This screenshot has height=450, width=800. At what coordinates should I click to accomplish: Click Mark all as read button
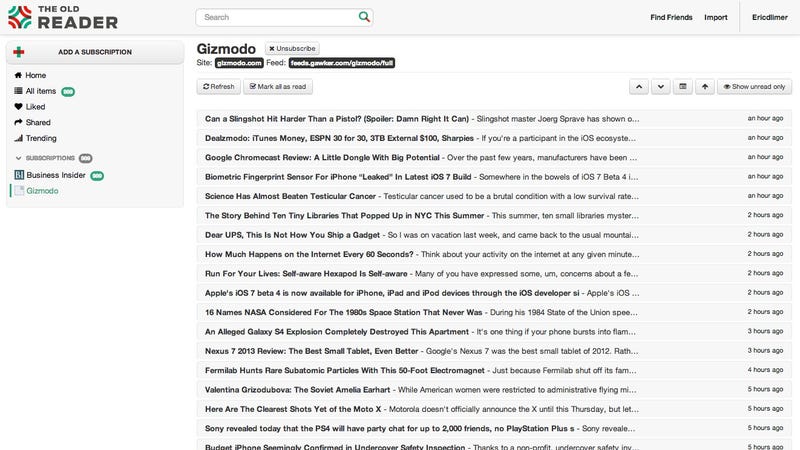(278, 87)
